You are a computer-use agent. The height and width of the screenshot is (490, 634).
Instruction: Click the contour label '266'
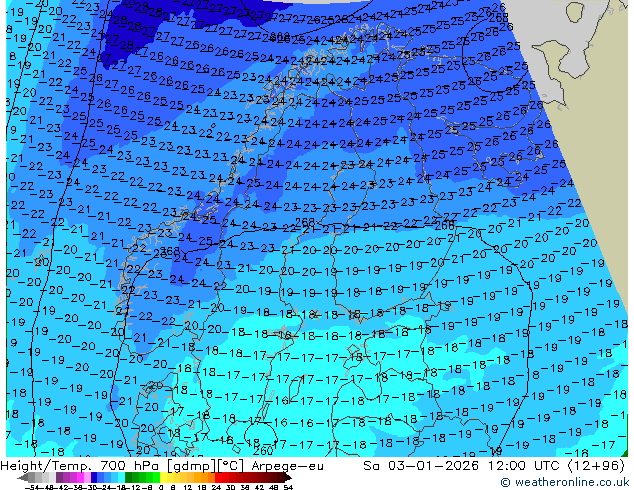coord(445,226)
